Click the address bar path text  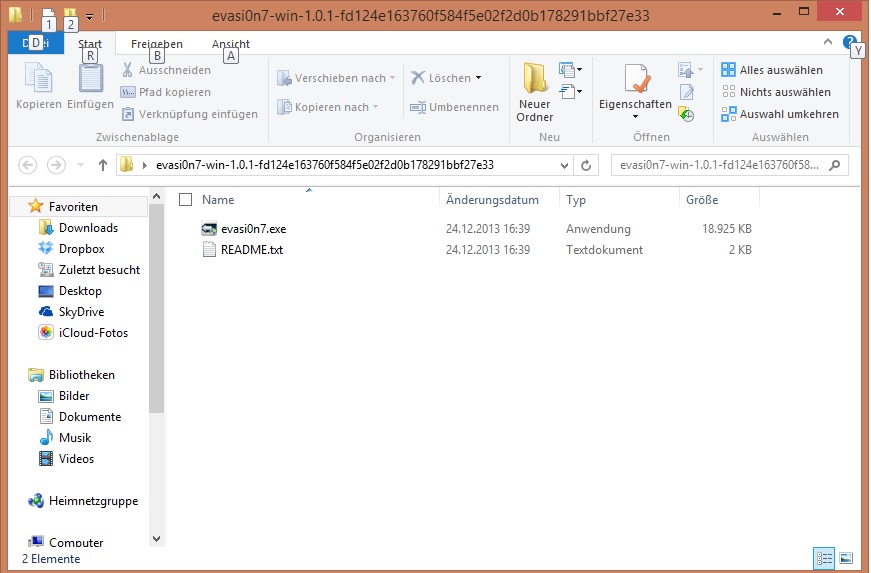click(x=325, y=165)
